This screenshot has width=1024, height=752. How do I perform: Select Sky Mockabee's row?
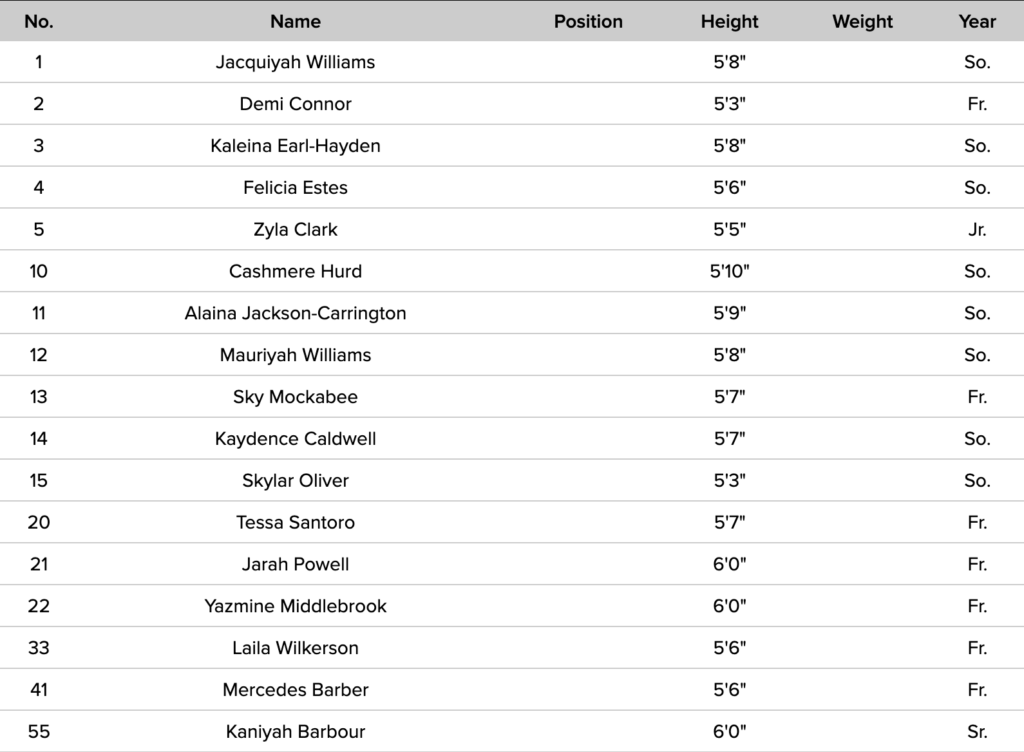click(295, 398)
